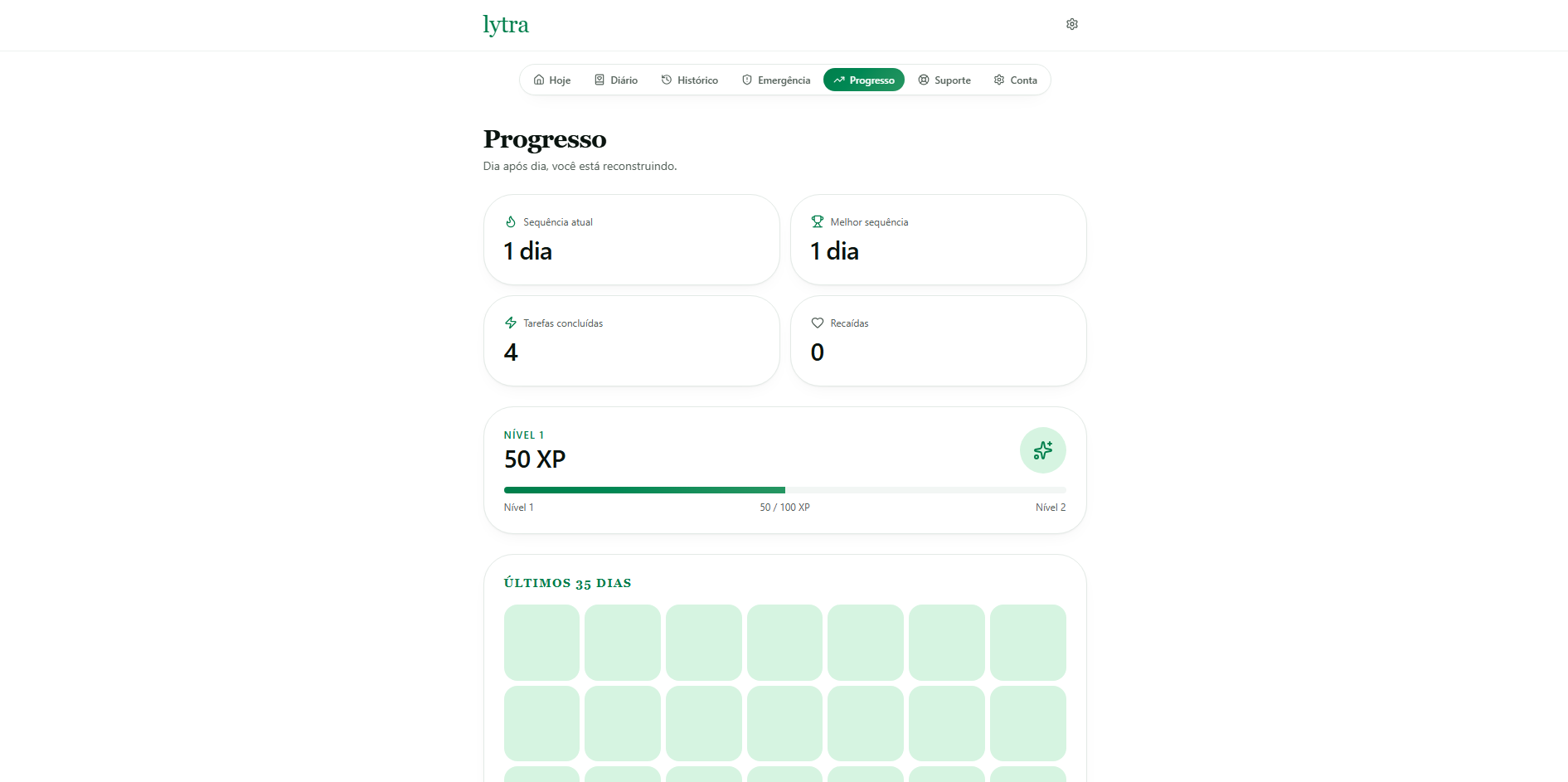Open the Emergência tab
Screen dimensions: 1568x782
click(776, 80)
